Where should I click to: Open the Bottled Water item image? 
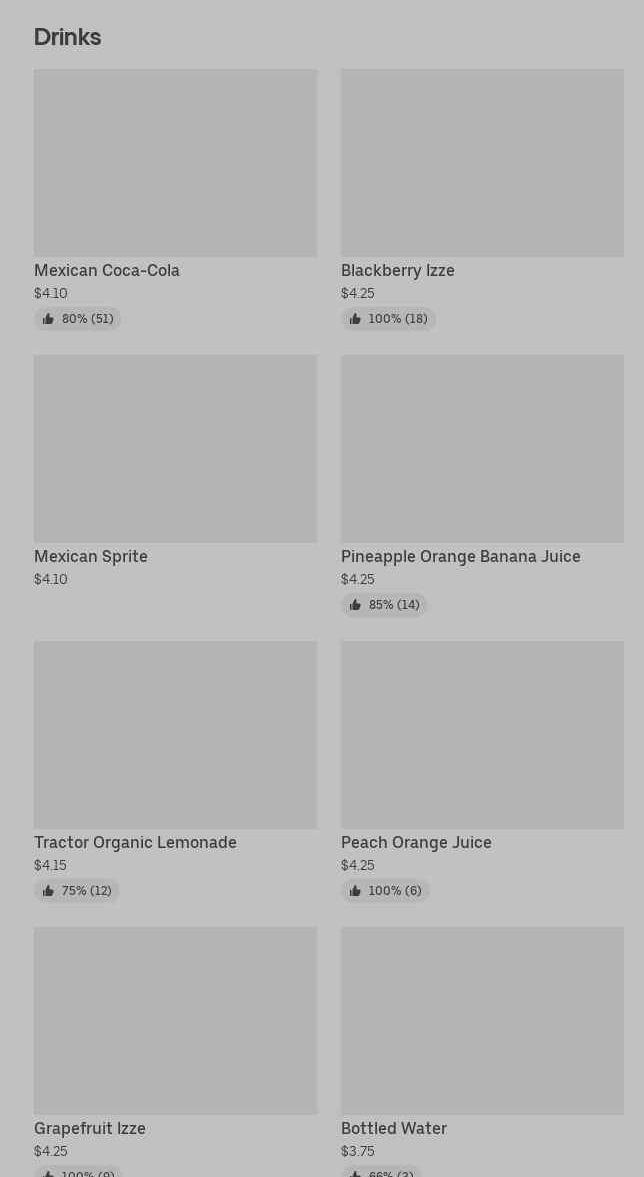(x=482, y=1021)
